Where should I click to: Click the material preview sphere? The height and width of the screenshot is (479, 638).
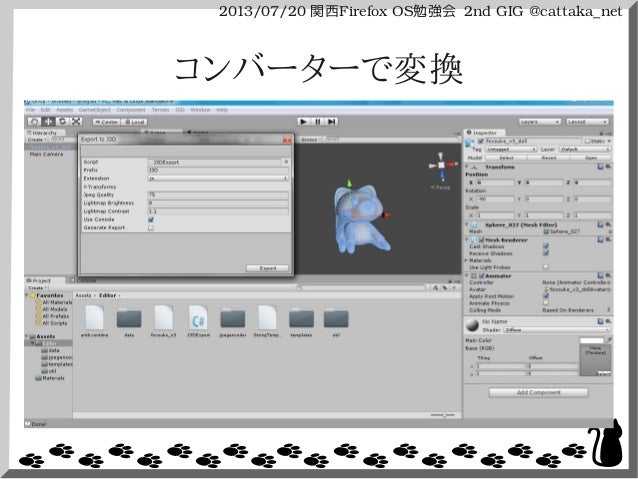[x=472, y=325]
